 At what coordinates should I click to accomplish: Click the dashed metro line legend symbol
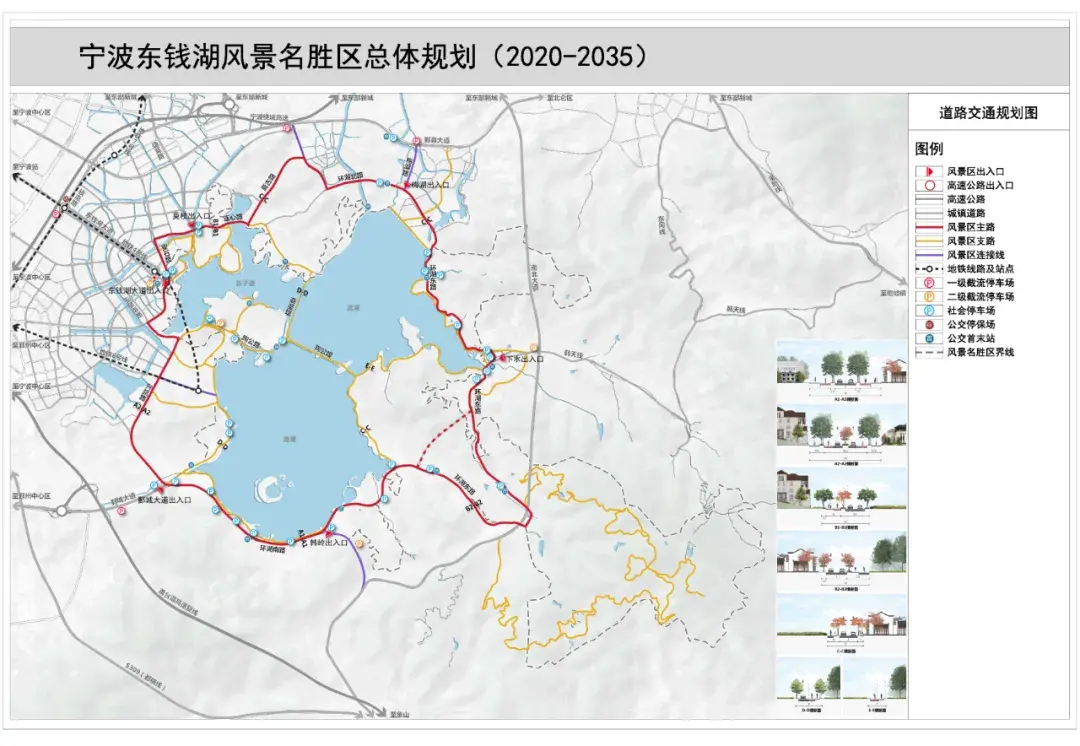928,269
